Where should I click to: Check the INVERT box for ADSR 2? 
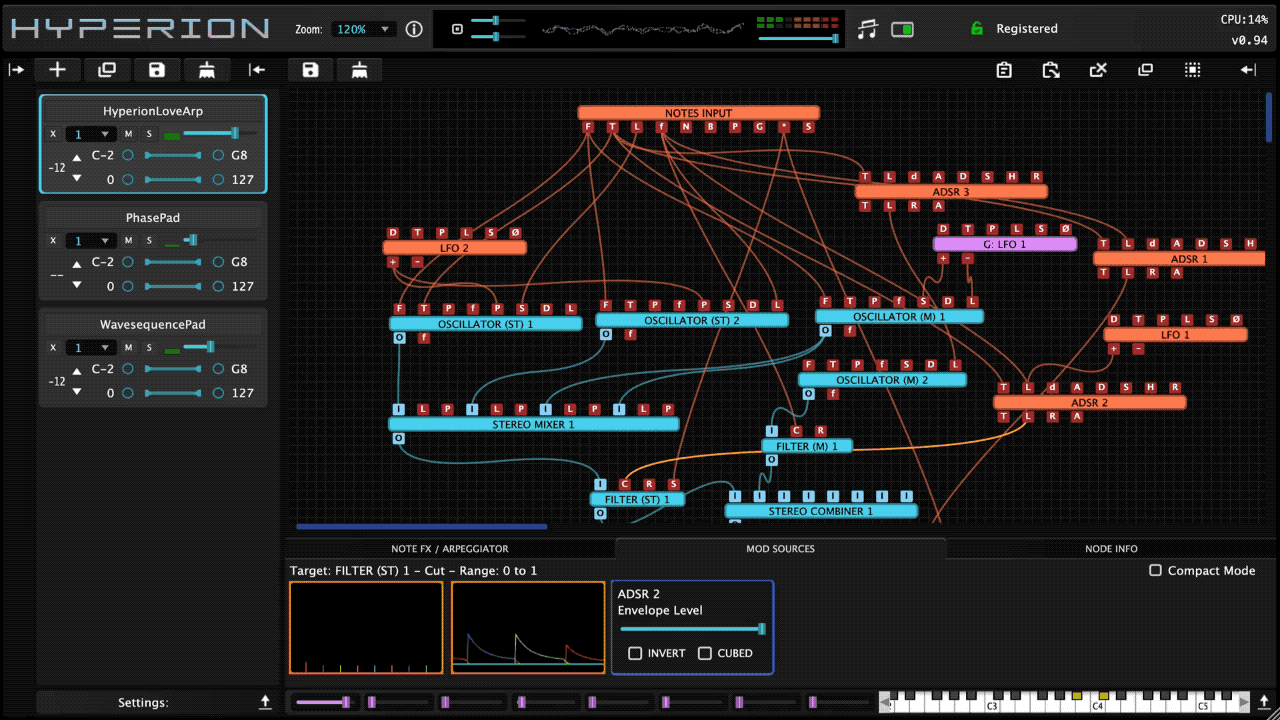[635, 653]
